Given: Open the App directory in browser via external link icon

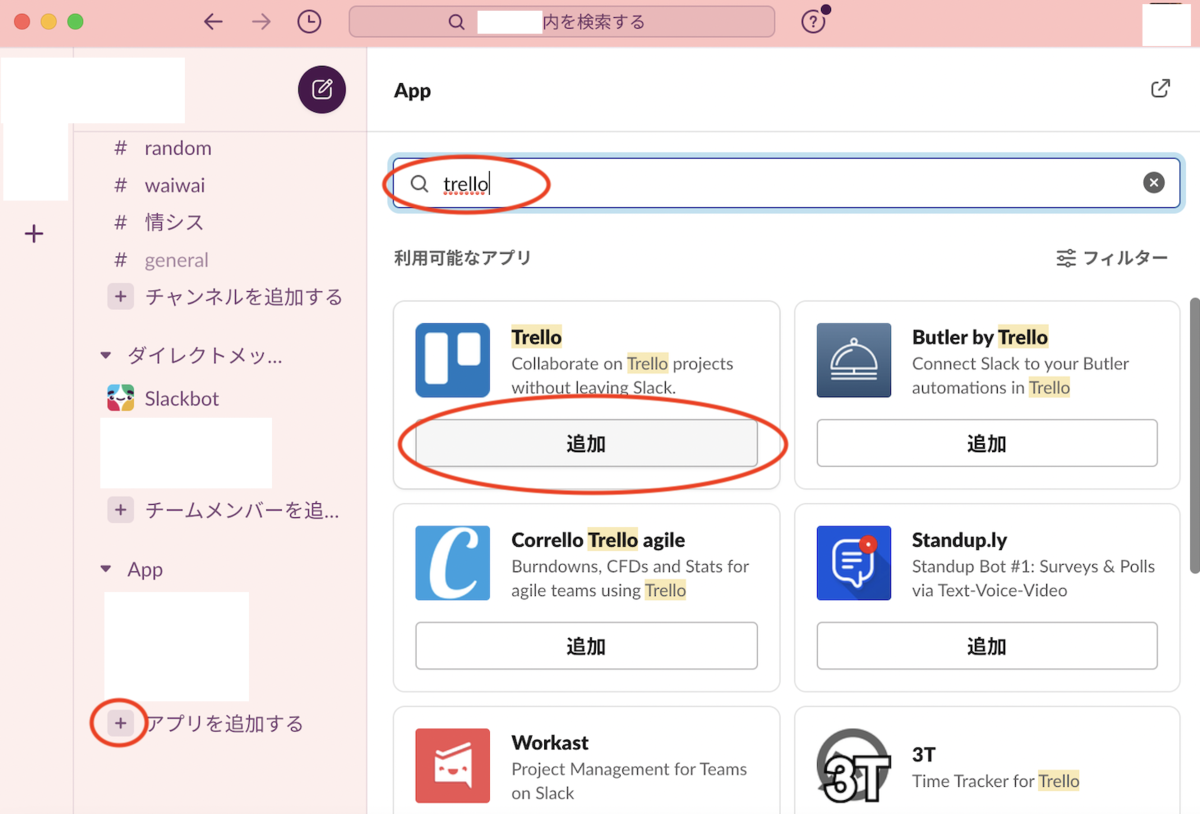Looking at the screenshot, I should click(x=1159, y=88).
